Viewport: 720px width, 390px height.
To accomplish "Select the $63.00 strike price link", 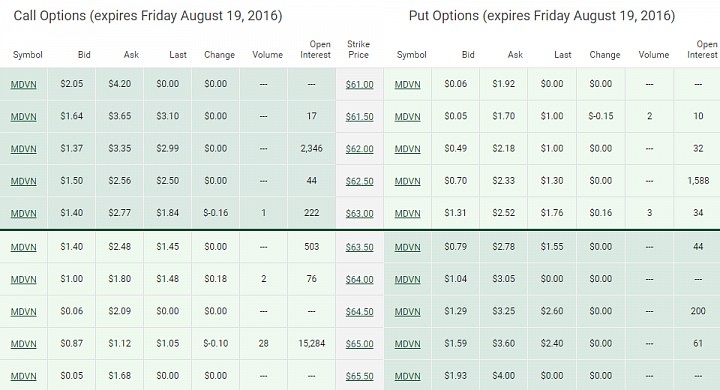I will pos(359,214).
